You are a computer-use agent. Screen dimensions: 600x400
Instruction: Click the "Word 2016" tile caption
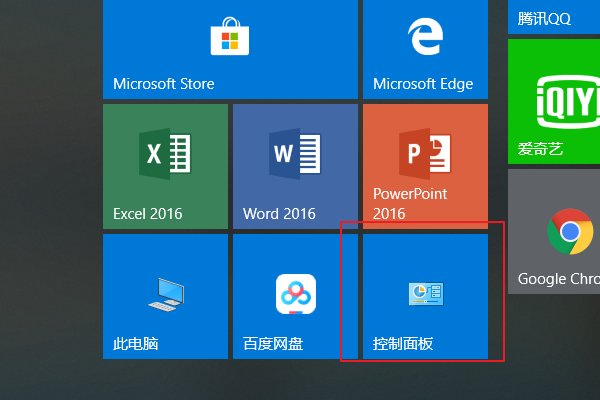[279, 214]
